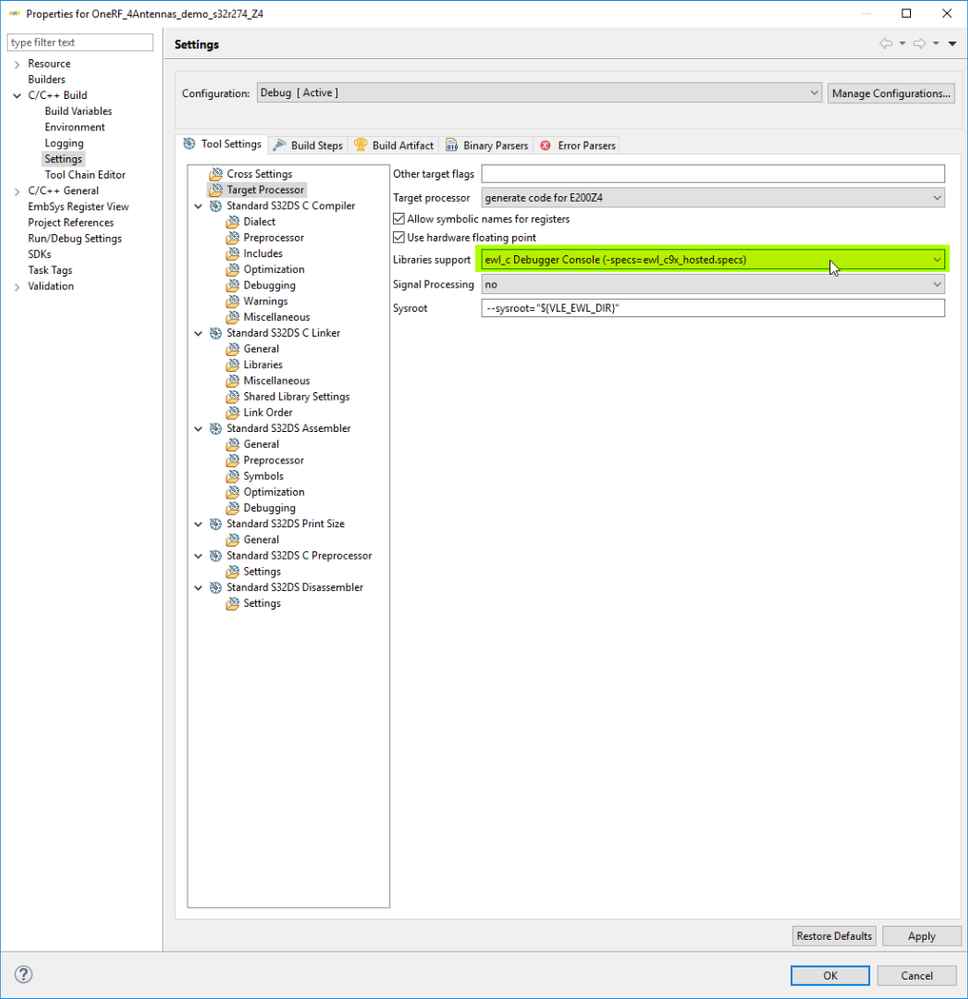The height and width of the screenshot is (999, 968).
Task: Select Tool Chain Editor in sidebar
Action: tap(85, 175)
